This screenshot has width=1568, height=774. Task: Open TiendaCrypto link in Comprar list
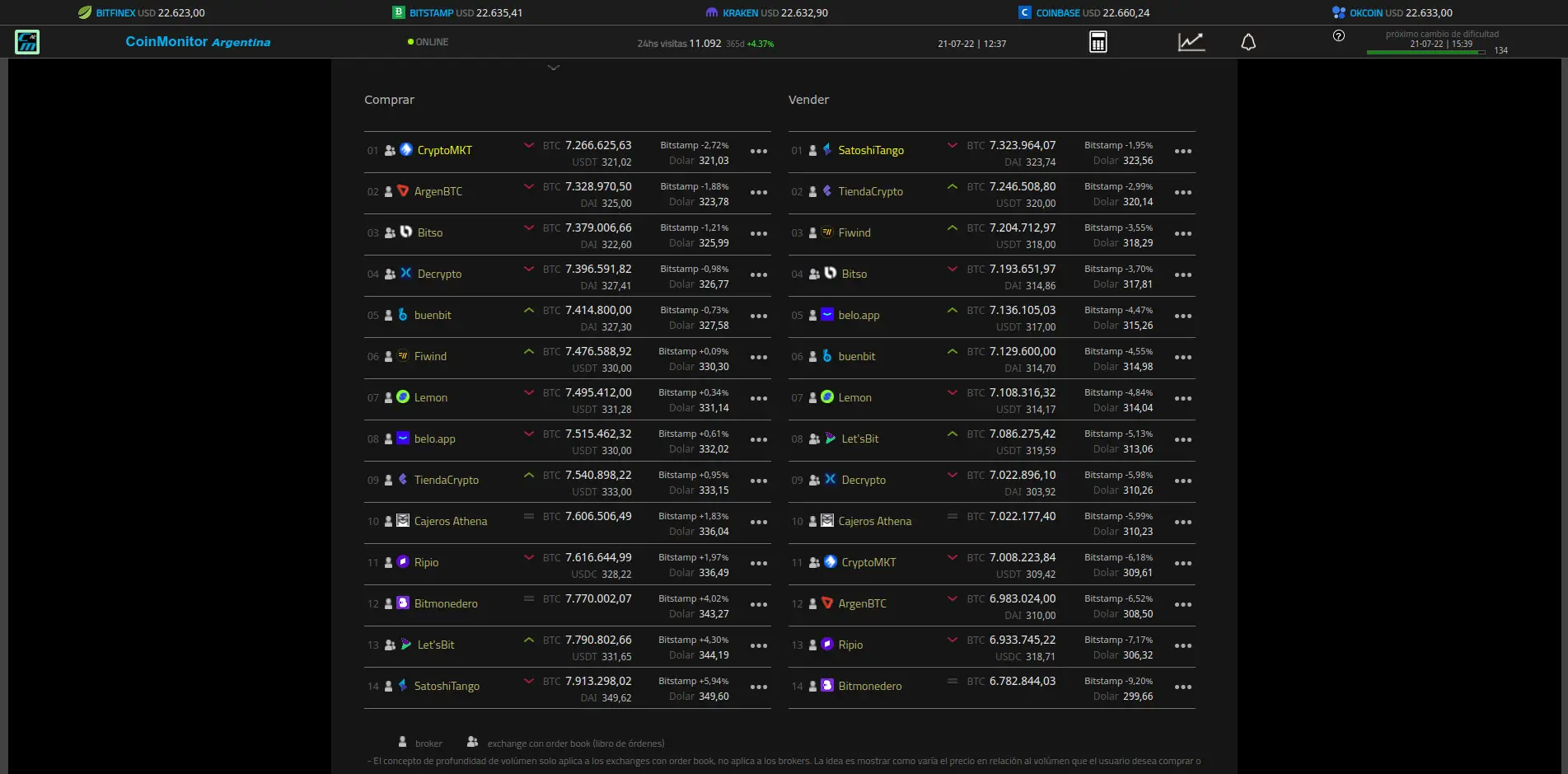[447, 480]
